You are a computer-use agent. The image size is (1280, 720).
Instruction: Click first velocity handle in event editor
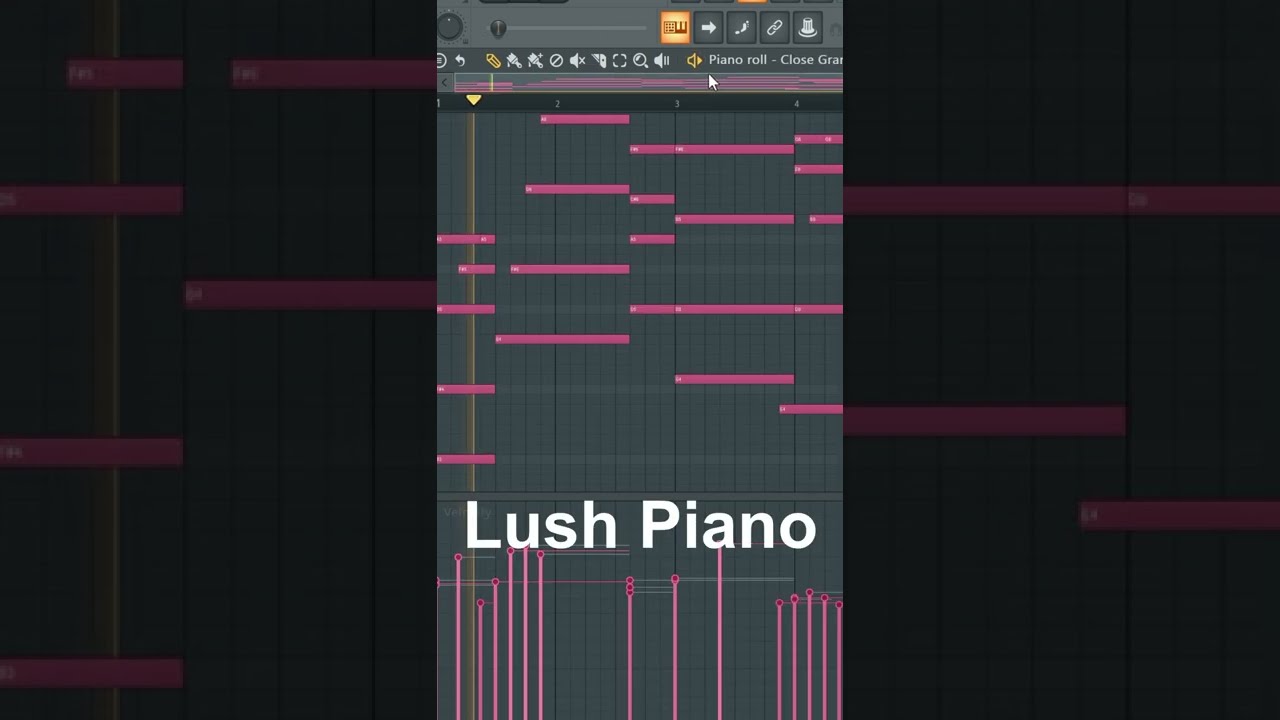point(458,557)
